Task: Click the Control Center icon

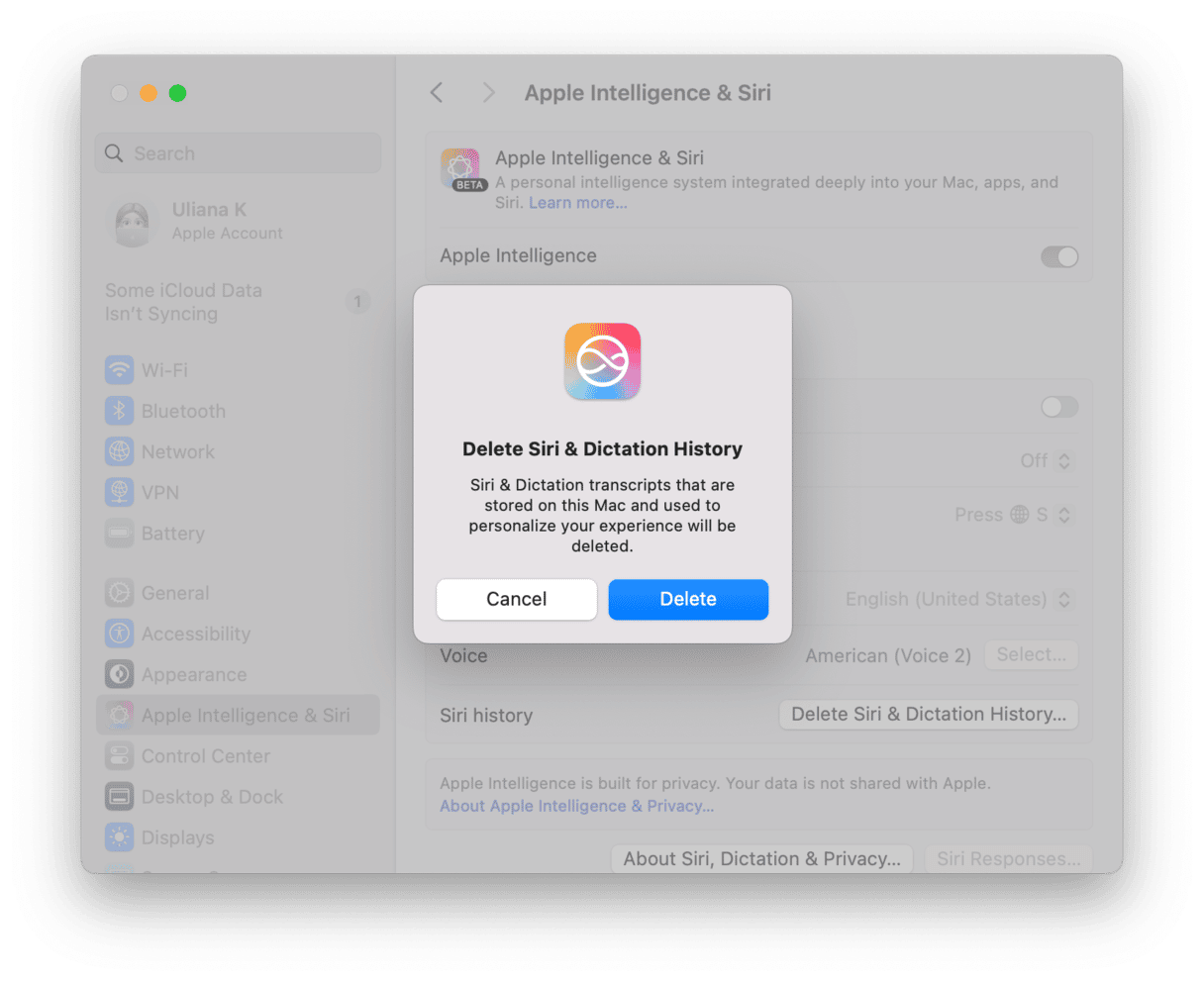Action: [119, 755]
